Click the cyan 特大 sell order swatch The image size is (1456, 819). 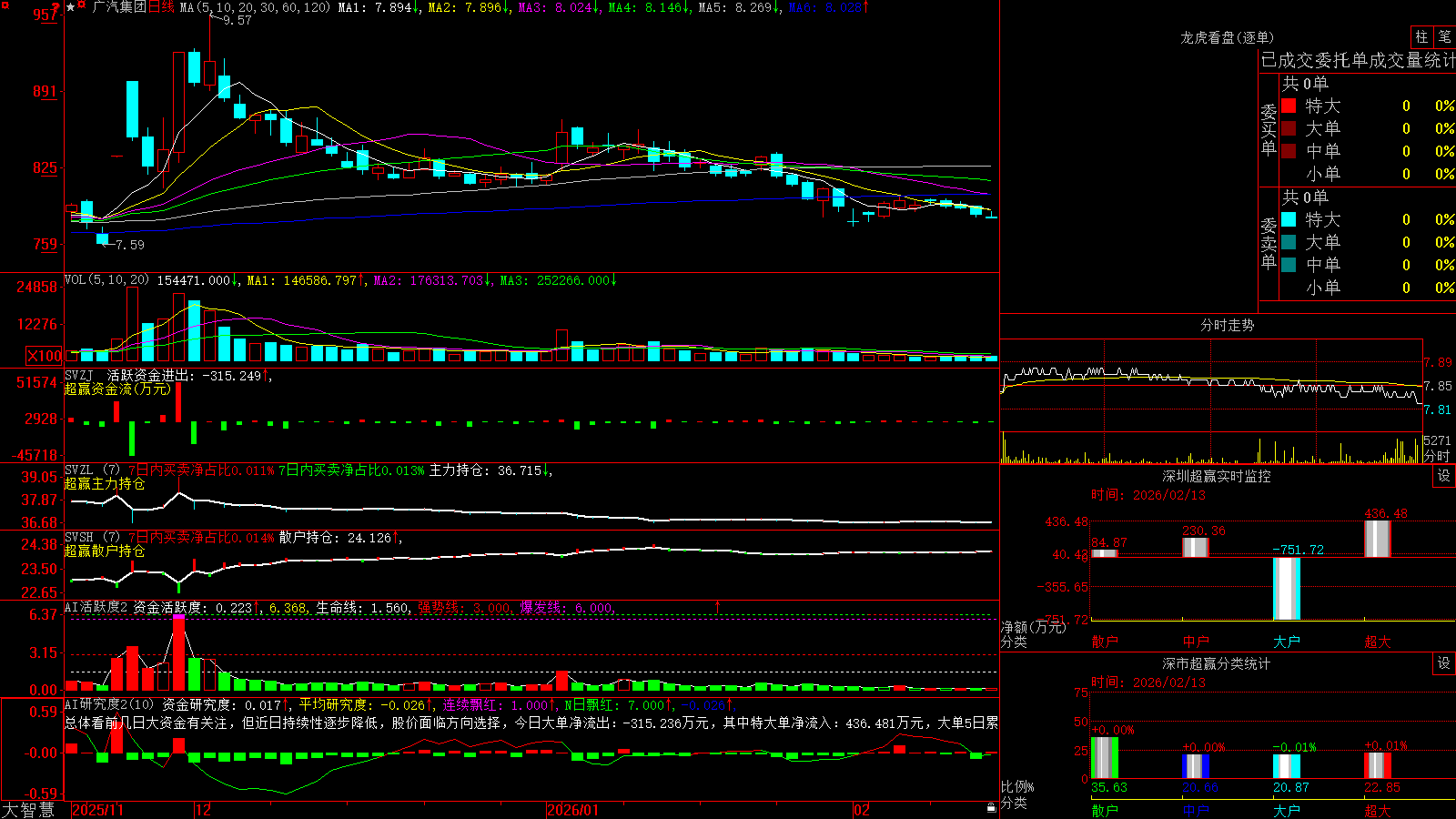coord(1289,219)
